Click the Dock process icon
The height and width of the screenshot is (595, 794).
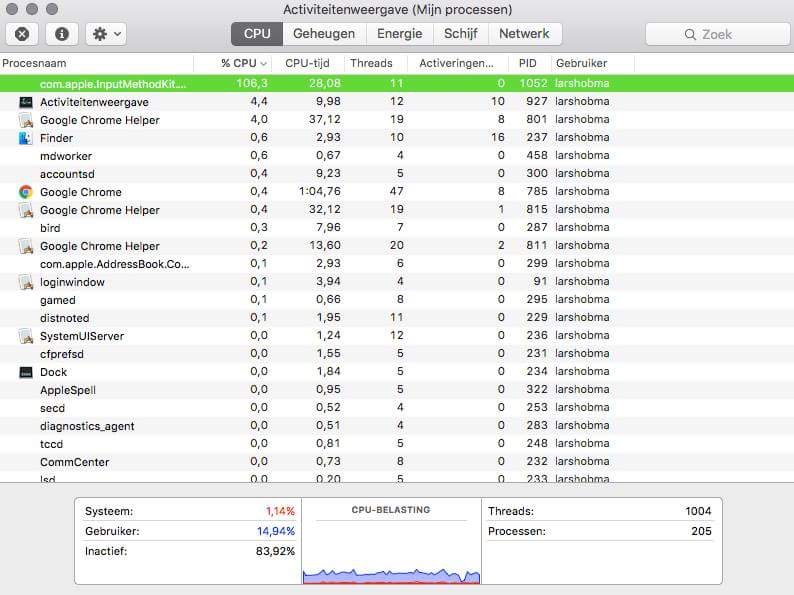coord(25,372)
